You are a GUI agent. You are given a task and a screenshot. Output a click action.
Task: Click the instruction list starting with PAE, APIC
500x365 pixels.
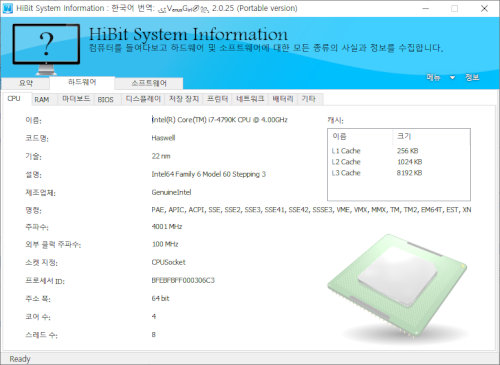click(x=311, y=210)
